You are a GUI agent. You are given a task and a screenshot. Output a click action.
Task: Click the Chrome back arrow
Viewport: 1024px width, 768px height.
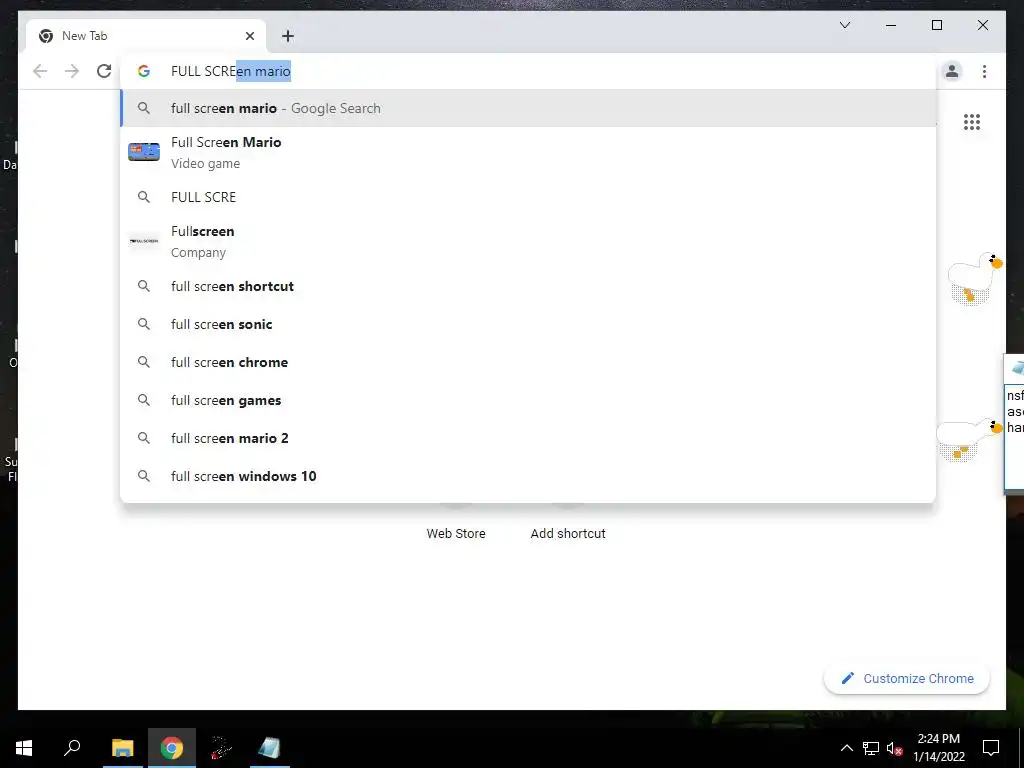(40, 71)
